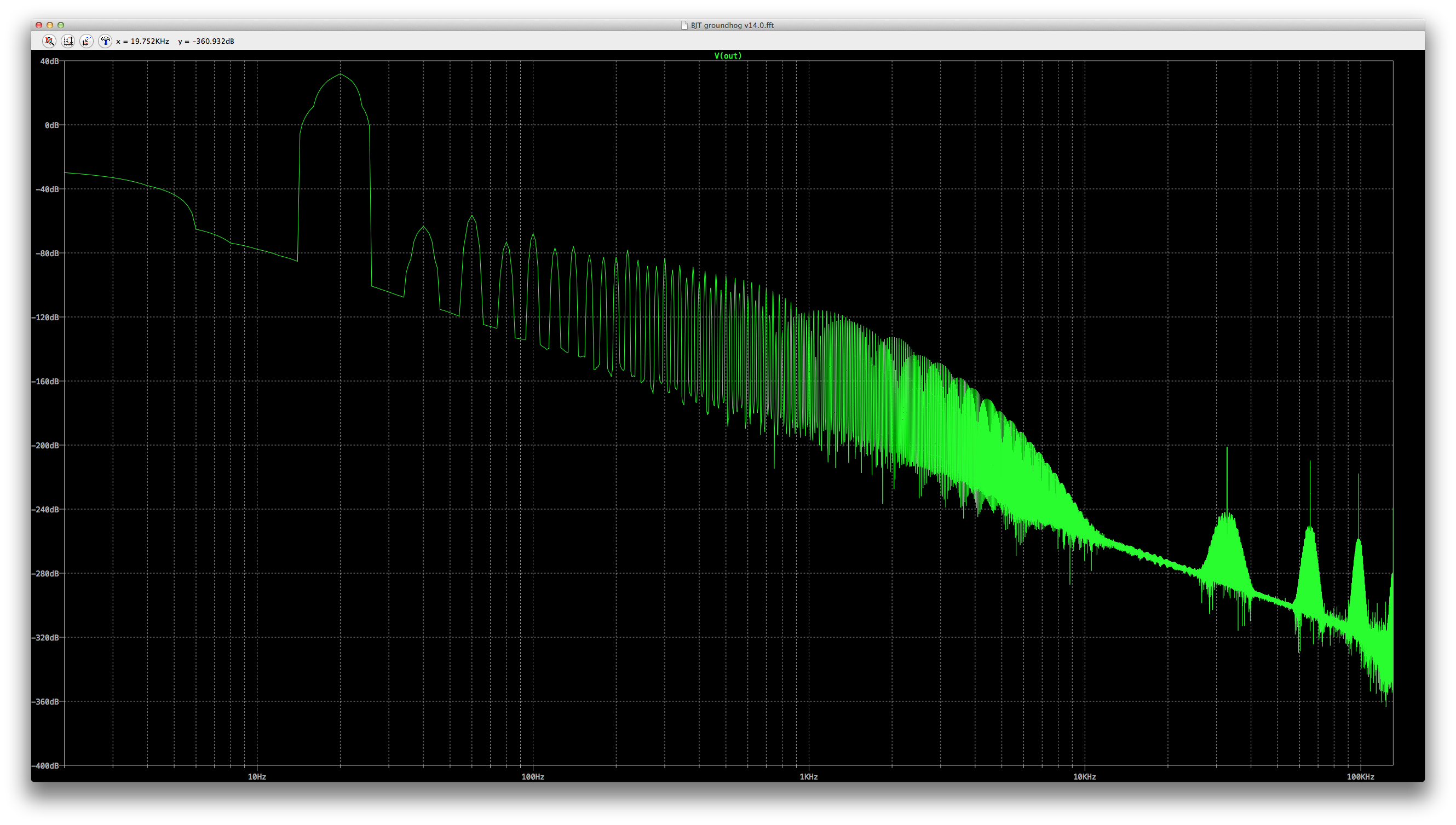1456x825 pixels.
Task: Close the FFT window with red button
Action: tap(38, 25)
